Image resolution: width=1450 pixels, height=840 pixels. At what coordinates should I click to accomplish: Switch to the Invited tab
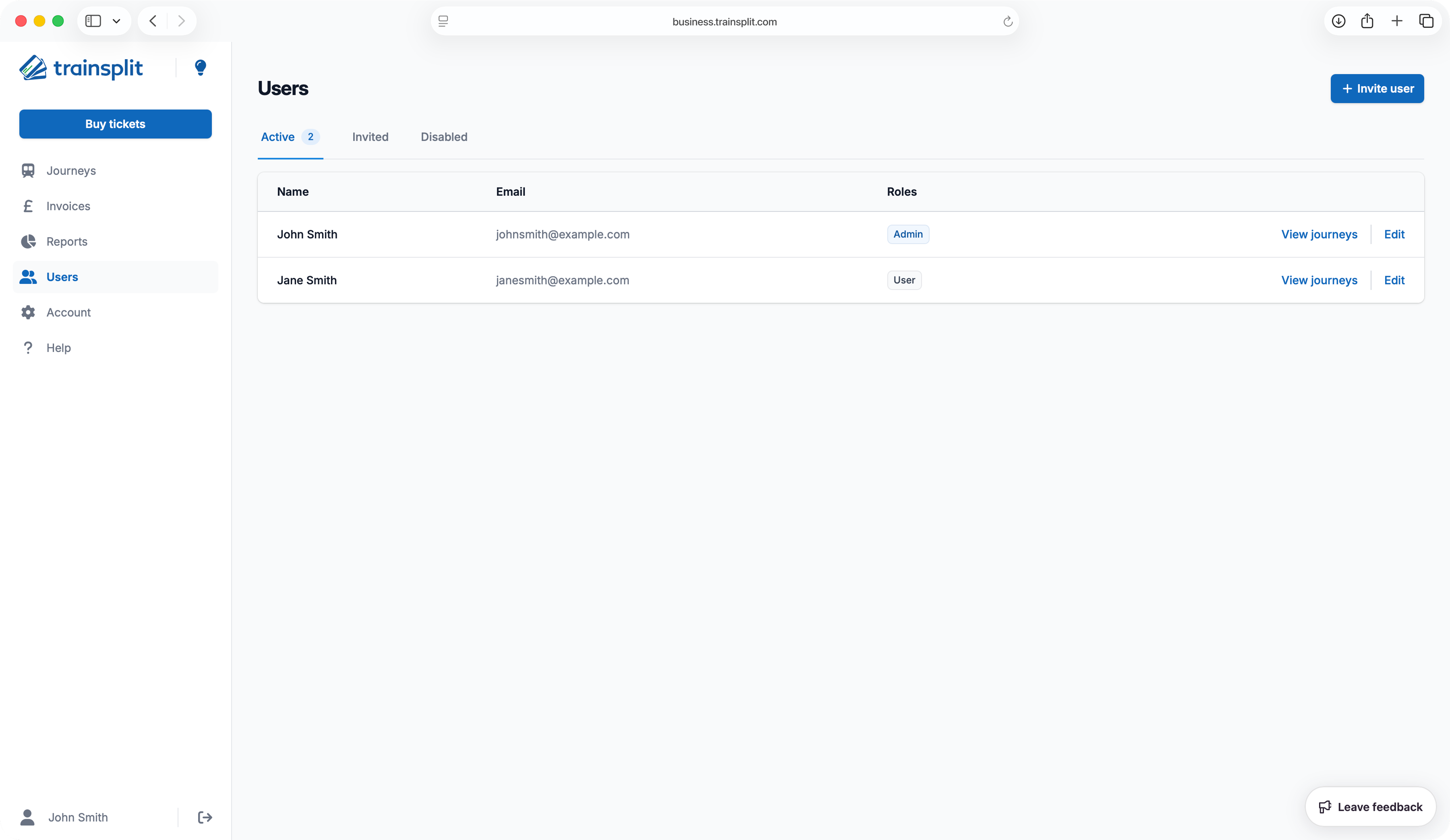tap(370, 137)
